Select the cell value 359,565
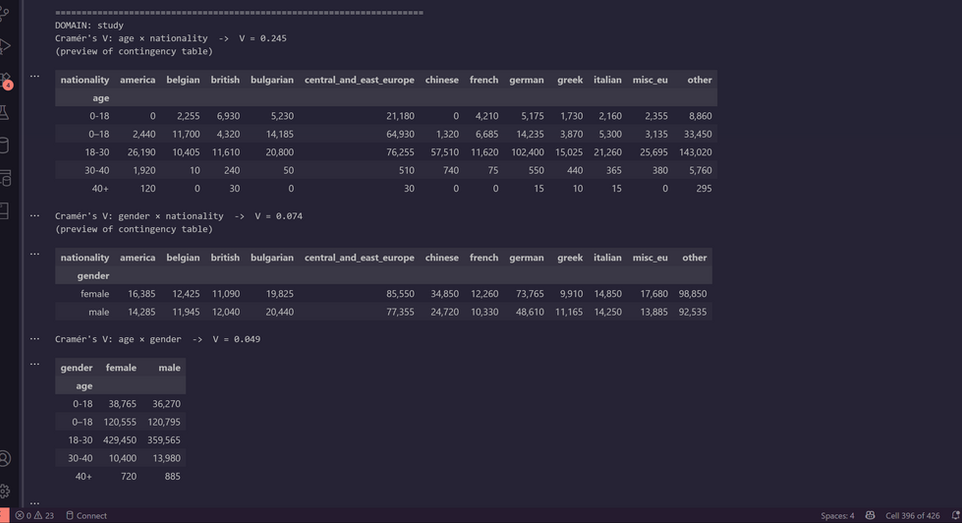Image resolution: width=962 pixels, height=523 pixels. point(164,440)
